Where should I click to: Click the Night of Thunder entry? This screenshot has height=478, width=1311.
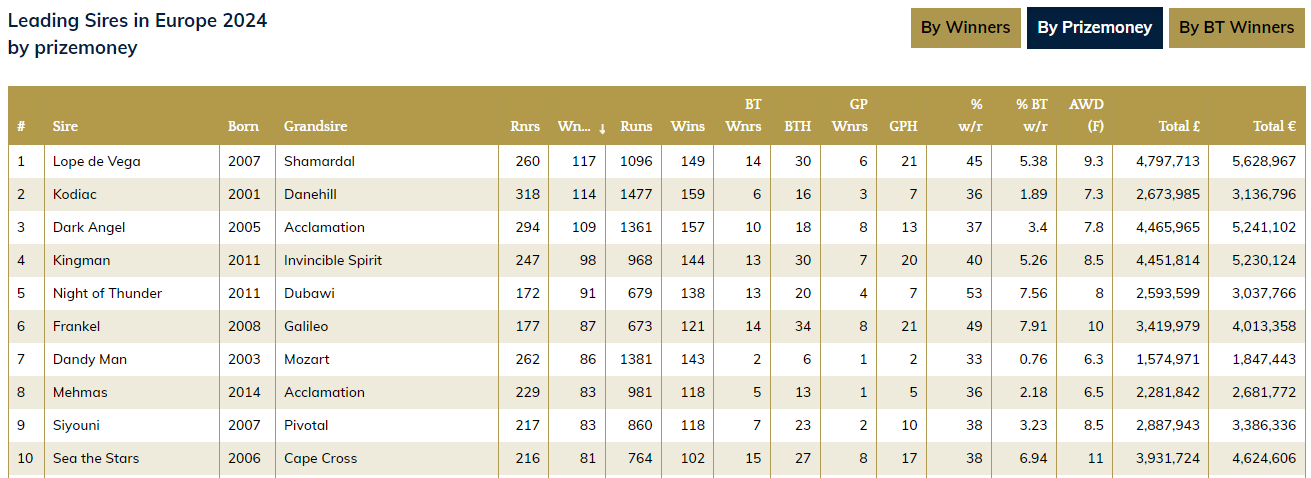pos(107,293)
